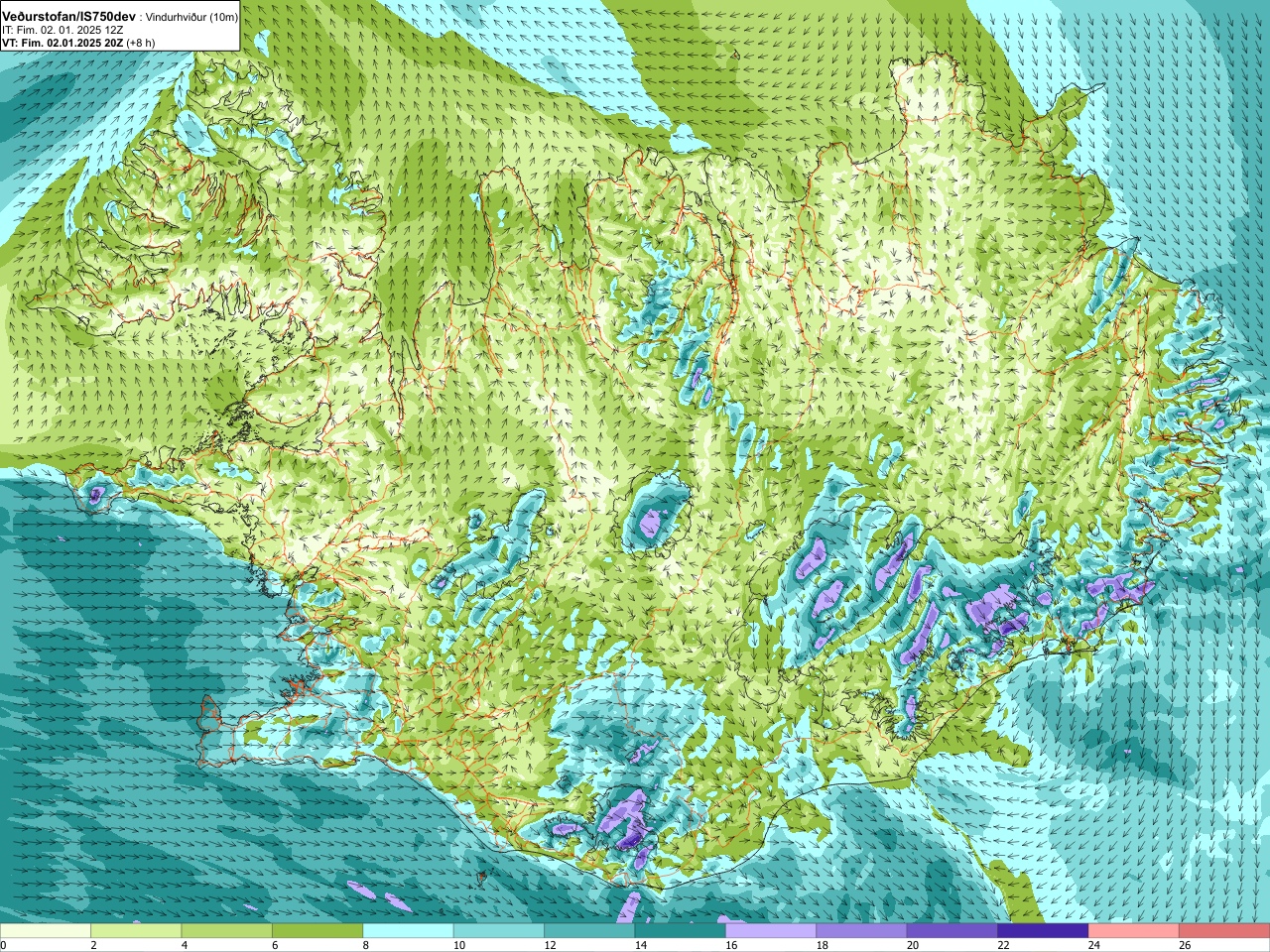Choose the olive green 6–8 legend swatch
This screenshot has height=952, width=1270.
317,931
